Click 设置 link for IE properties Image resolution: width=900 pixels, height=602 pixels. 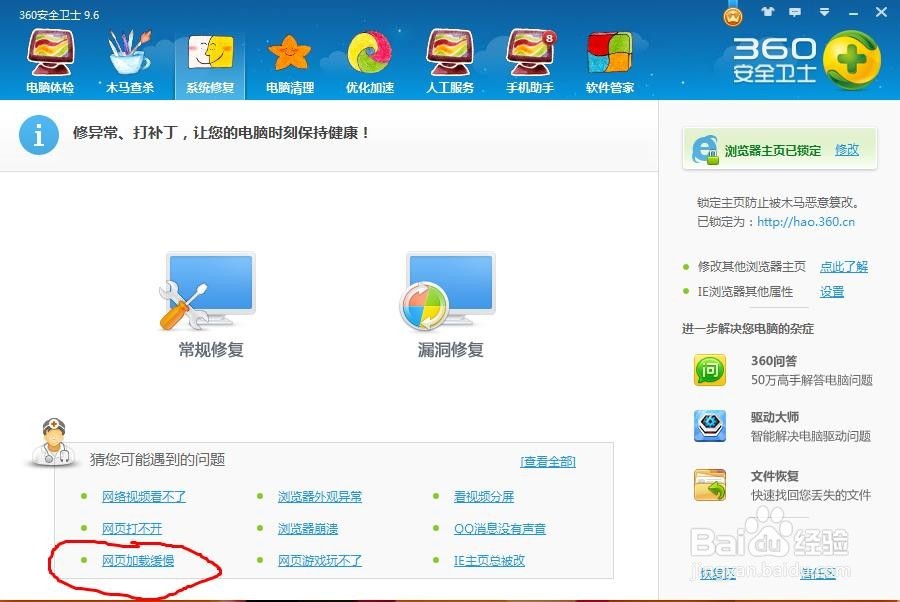832,292
